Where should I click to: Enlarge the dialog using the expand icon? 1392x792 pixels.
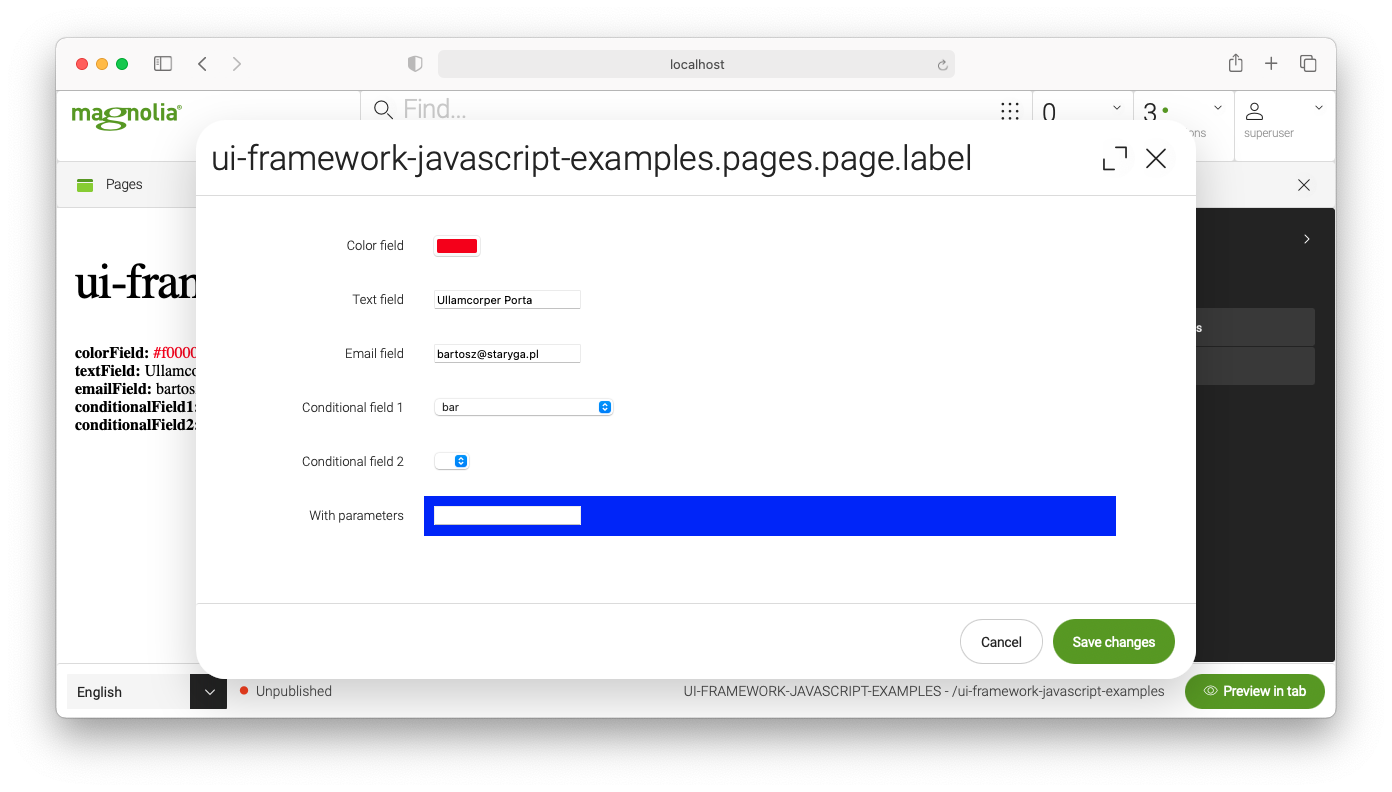click(1114, 158)
